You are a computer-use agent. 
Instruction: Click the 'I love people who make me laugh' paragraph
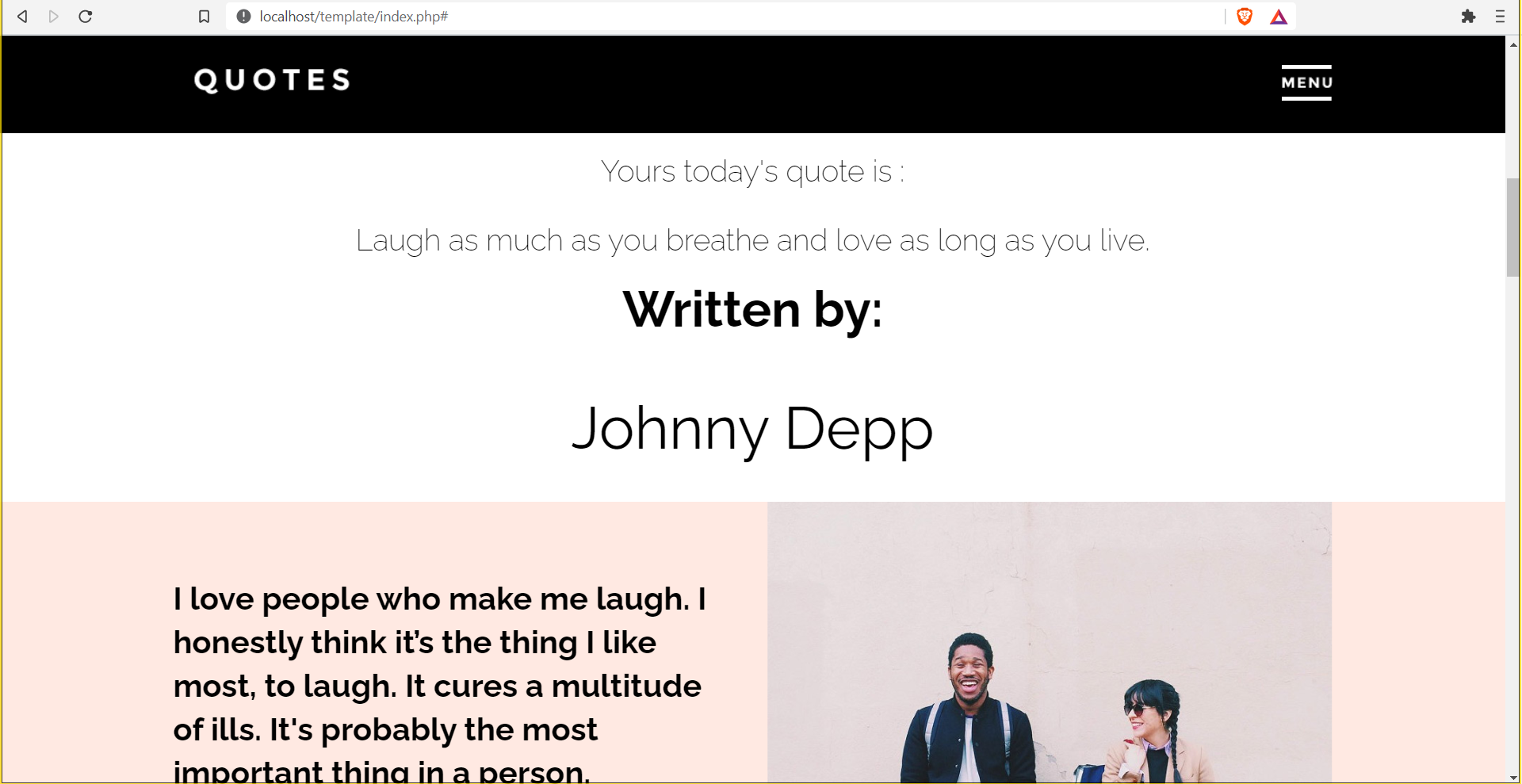click(x=440, y=684)
